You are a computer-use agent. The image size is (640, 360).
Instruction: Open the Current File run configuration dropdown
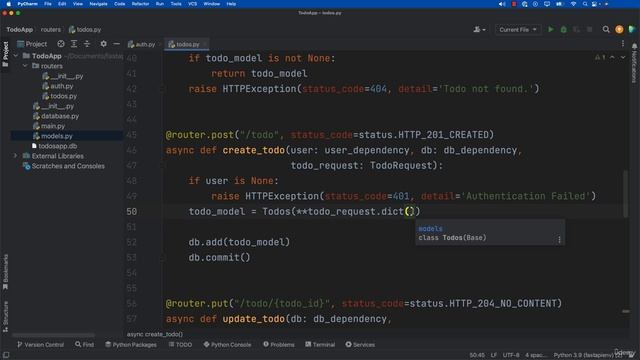coord(518,29)
